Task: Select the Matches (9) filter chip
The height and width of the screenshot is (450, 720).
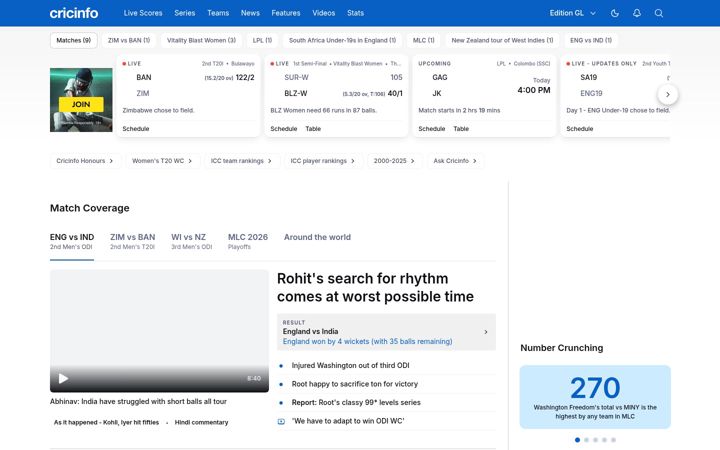Action: pyautogui.click(x=73, y=40)
